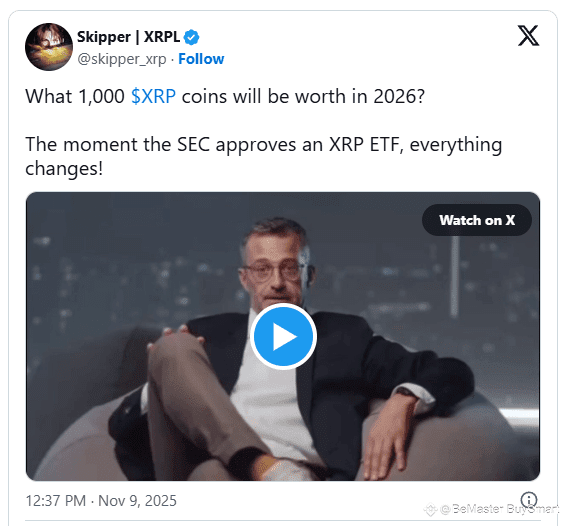
Task: Click the circular info icon beside the timestamp
Action: 529,500
